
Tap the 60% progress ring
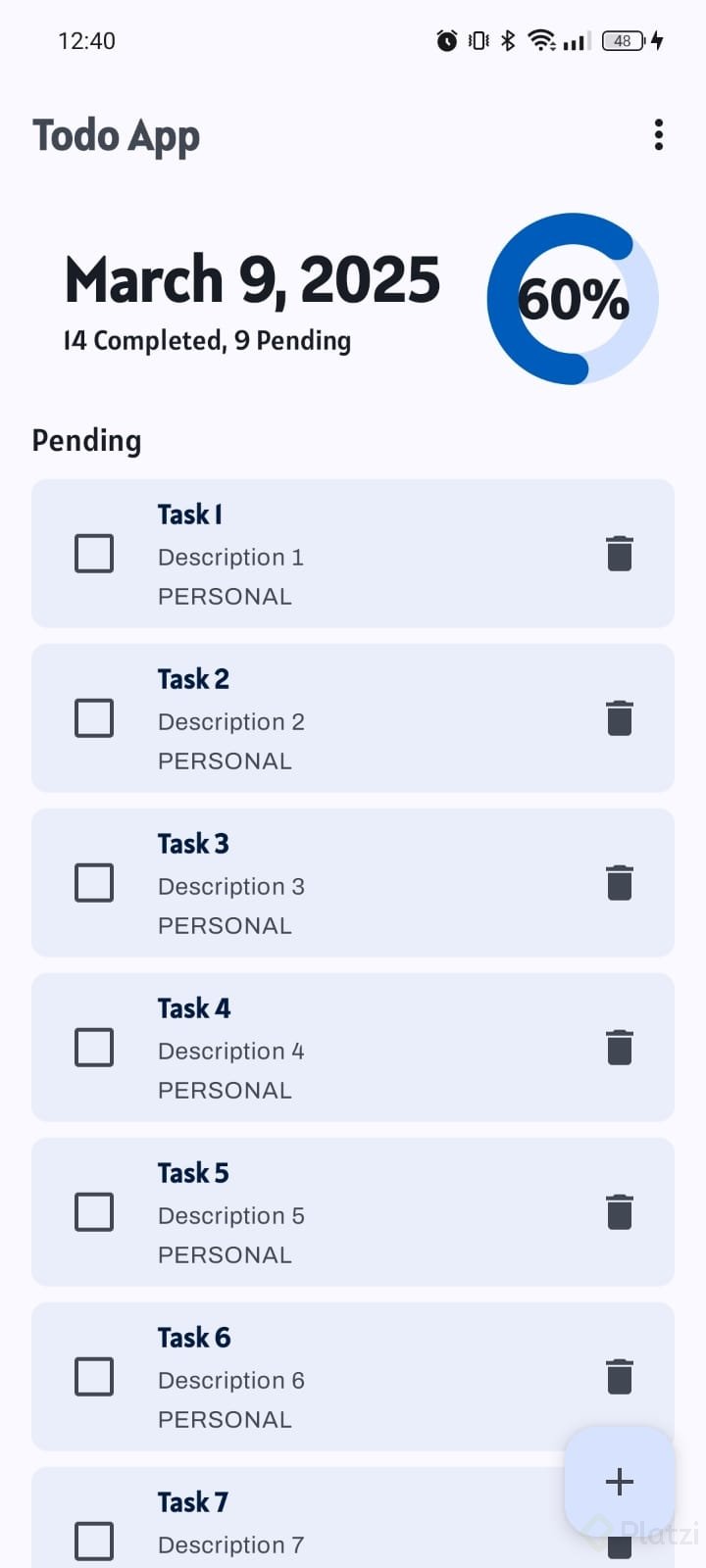(573, 299)
